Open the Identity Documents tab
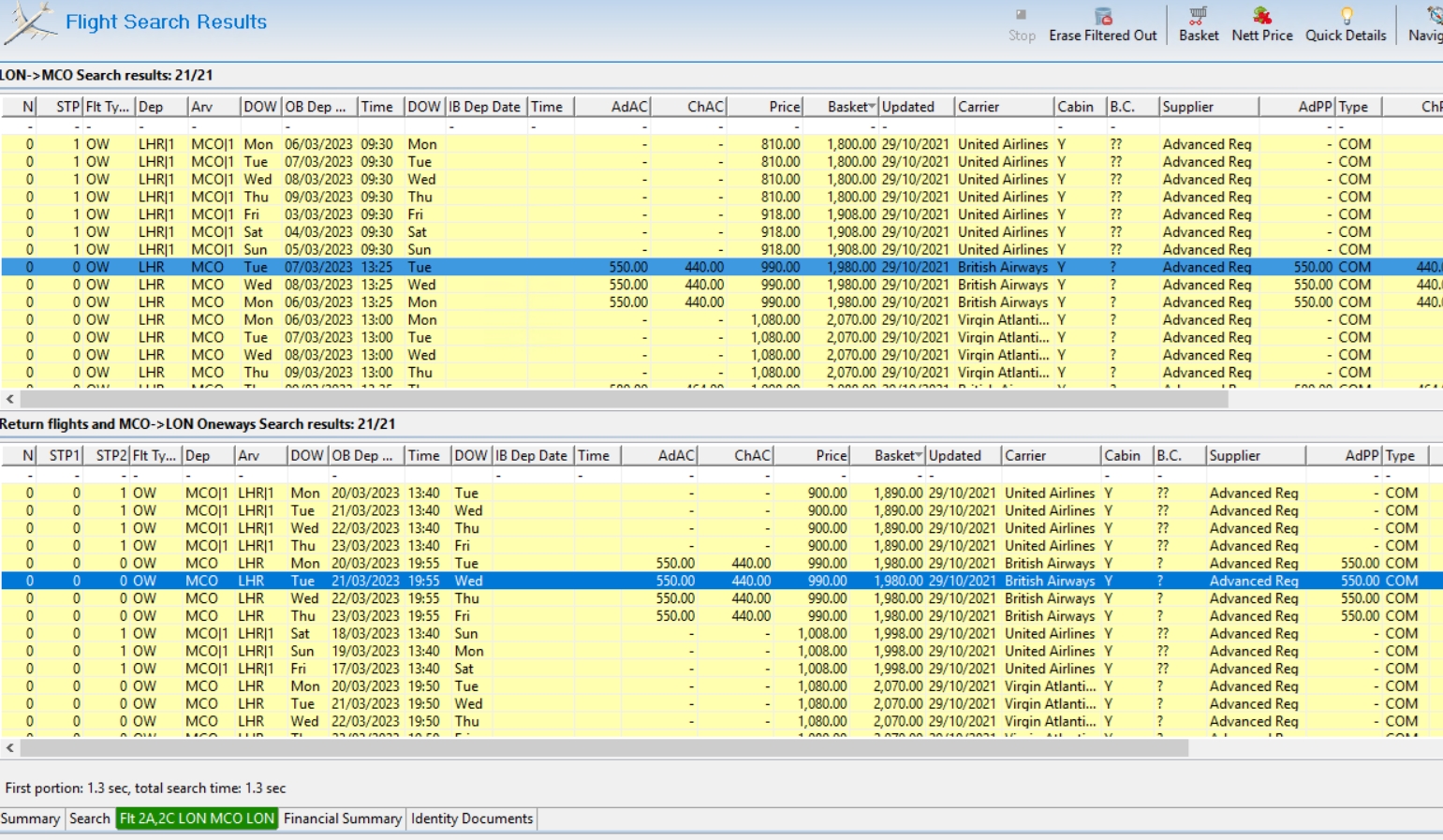This screenshot has height=840, width=1443. coord(472,818)
